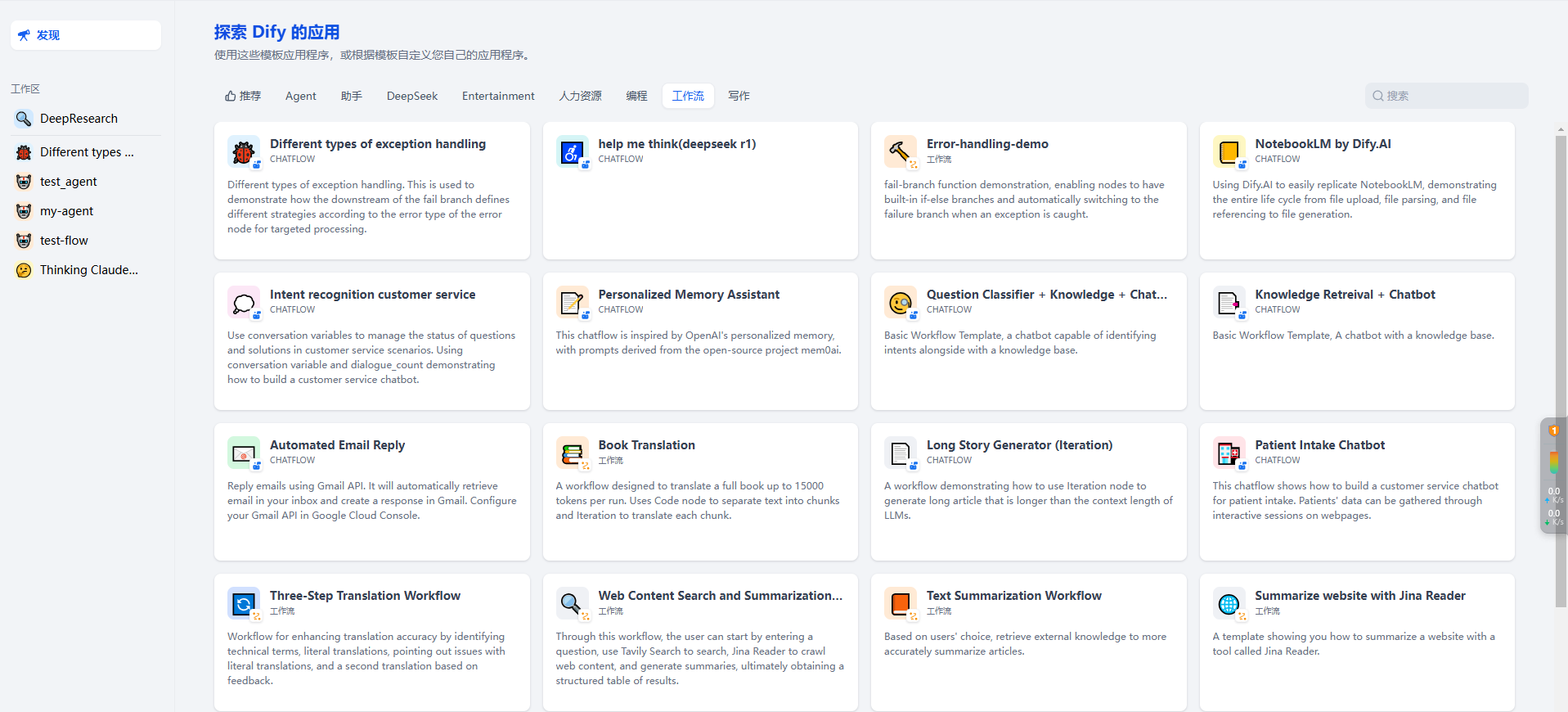1568x712 pixels.
Task: Click the Long Story Generator (Iteration) title
Action: tap(1019, 445)
